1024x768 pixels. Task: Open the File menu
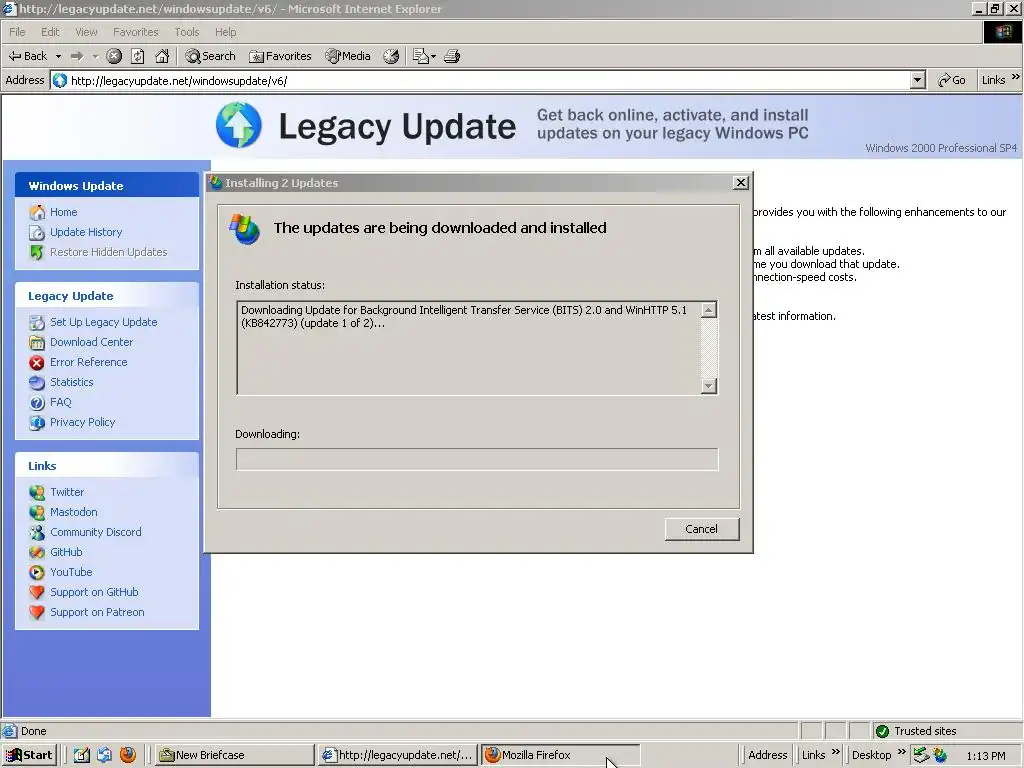pos(17,32)
